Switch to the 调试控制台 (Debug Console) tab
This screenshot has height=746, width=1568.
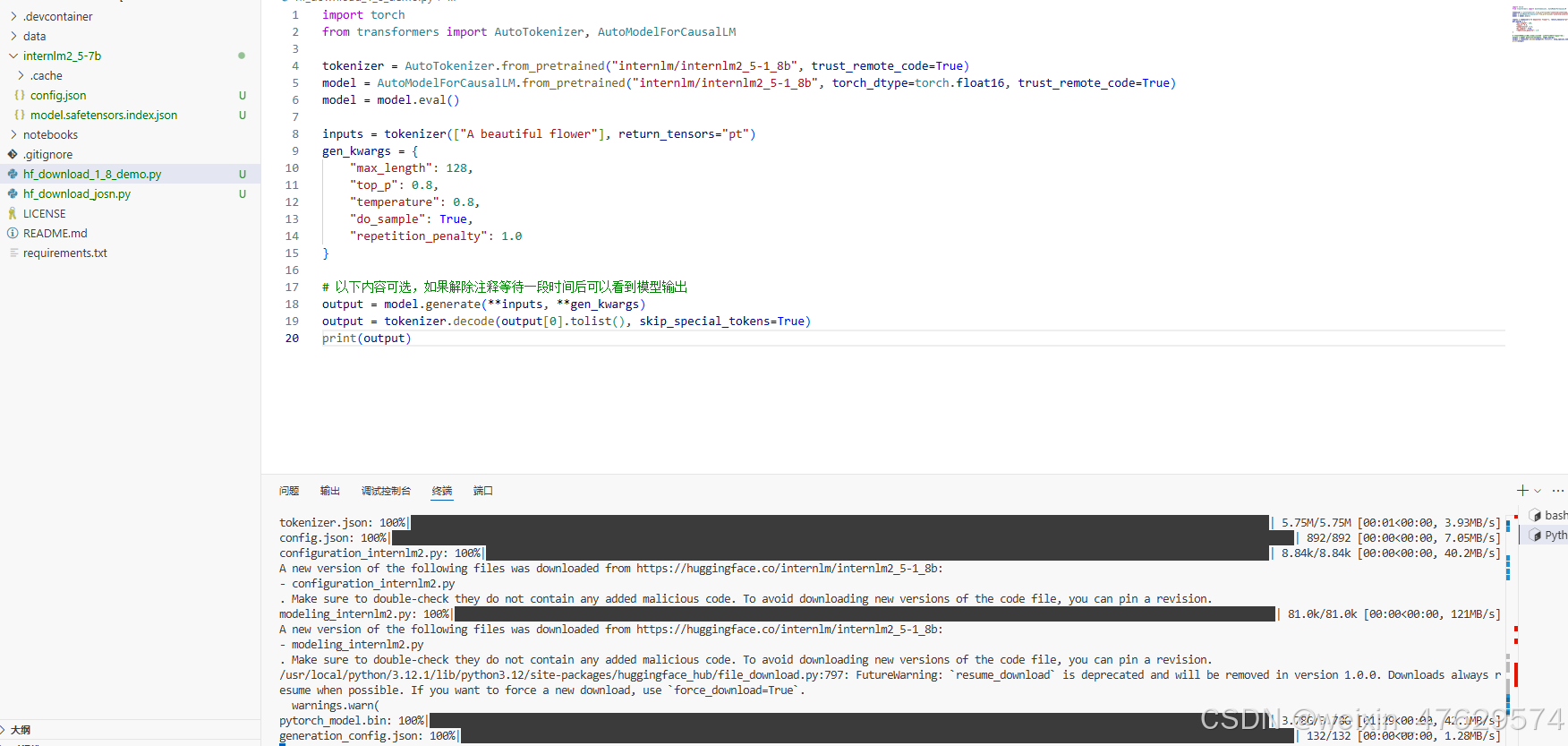click(x=386, y=491)
